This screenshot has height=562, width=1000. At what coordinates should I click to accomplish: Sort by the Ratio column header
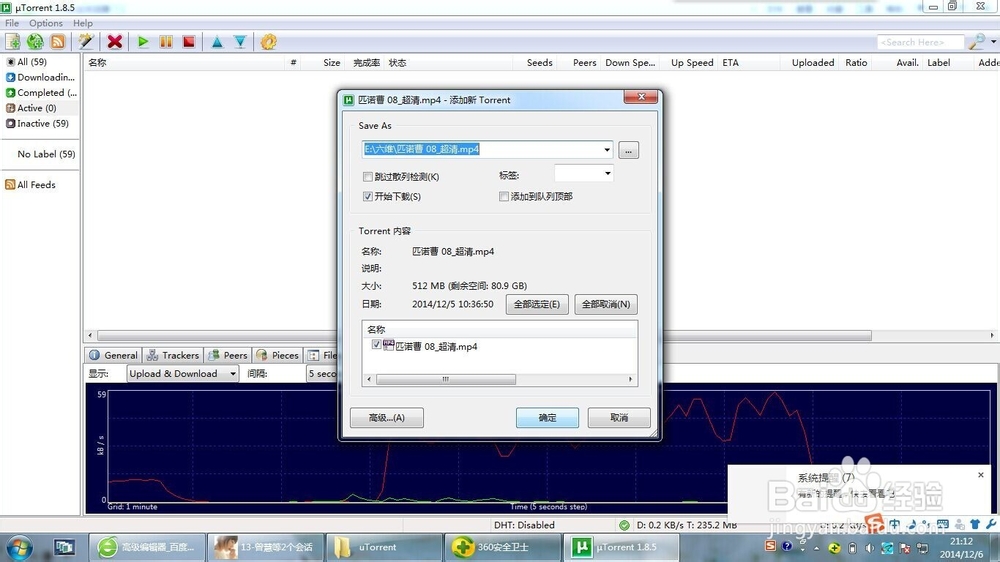[856, 63]
